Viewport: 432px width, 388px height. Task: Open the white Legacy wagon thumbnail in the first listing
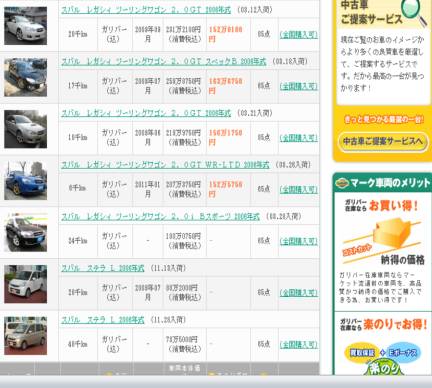tap(26, 26)
